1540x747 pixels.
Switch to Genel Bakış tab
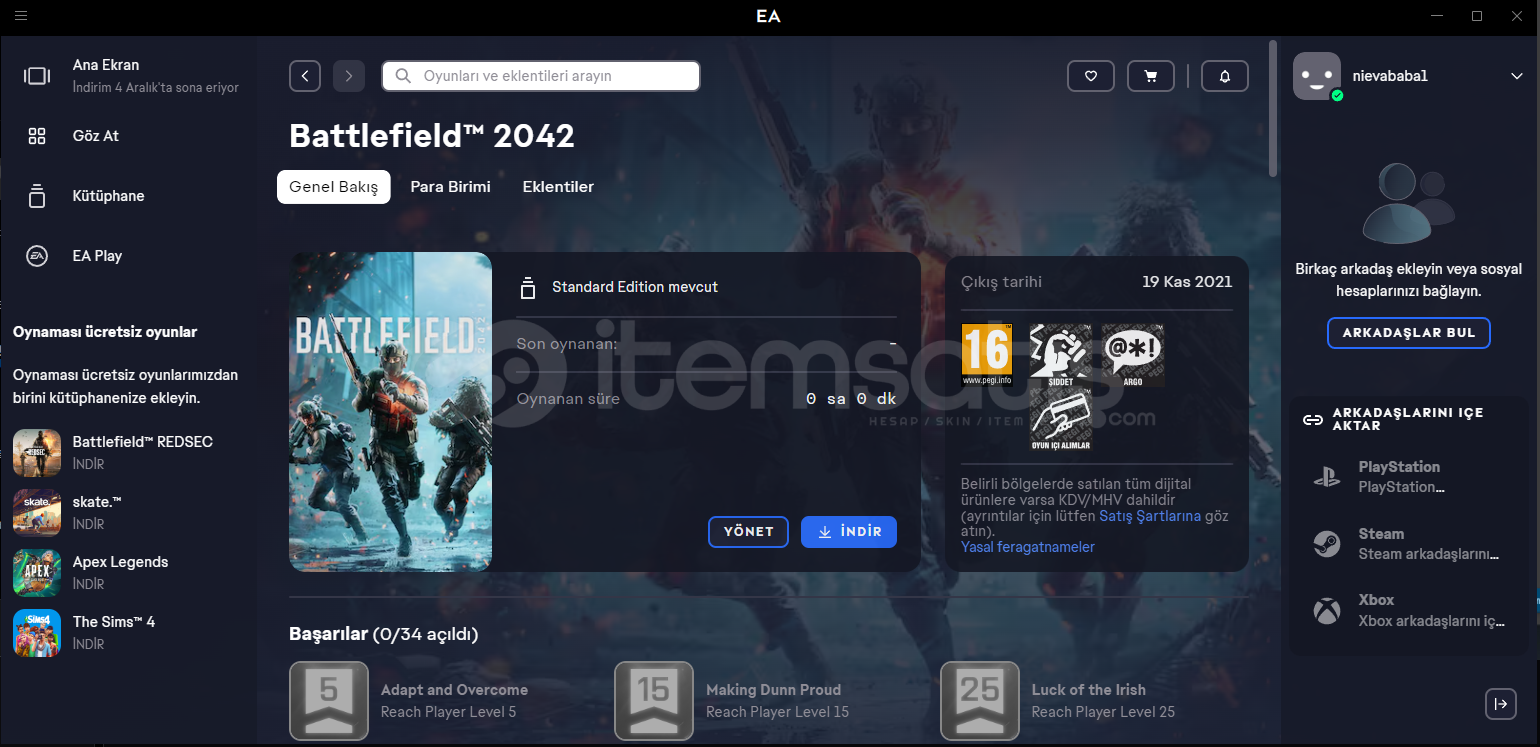pyautogui.click(x=334, y=187)
